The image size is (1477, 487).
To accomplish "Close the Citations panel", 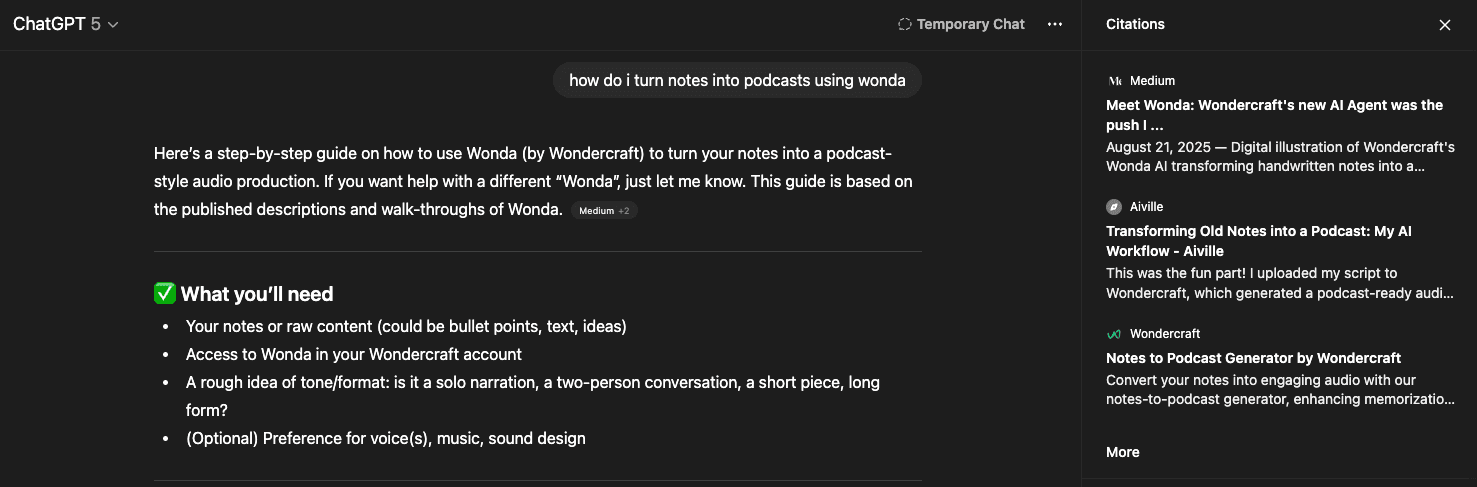I will (1444, 25).
